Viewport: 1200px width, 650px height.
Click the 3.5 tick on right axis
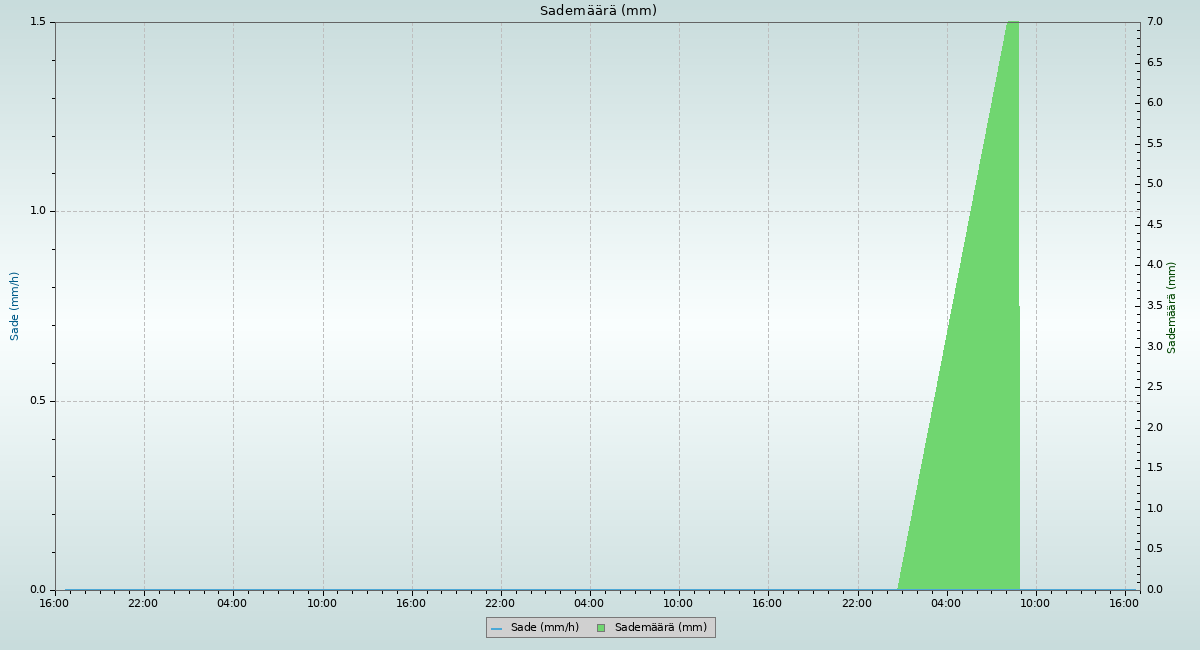[x=1153, y=306]
